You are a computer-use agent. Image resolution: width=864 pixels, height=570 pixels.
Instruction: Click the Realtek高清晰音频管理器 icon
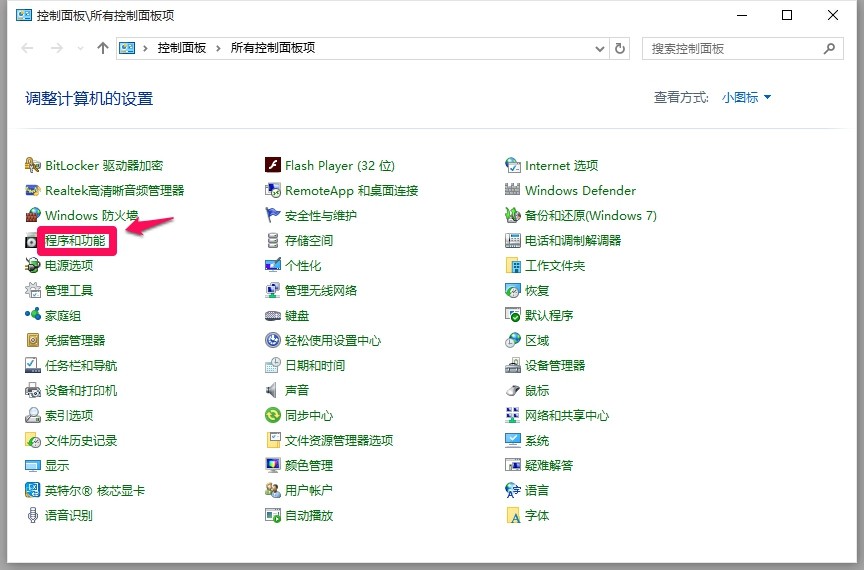[x=33, y=190]
